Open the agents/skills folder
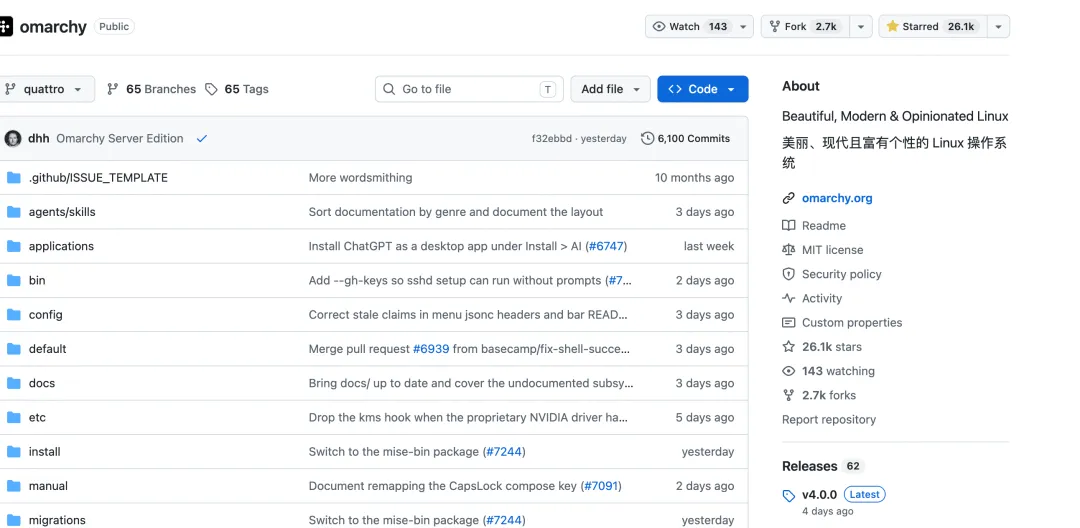 (62, 212)
